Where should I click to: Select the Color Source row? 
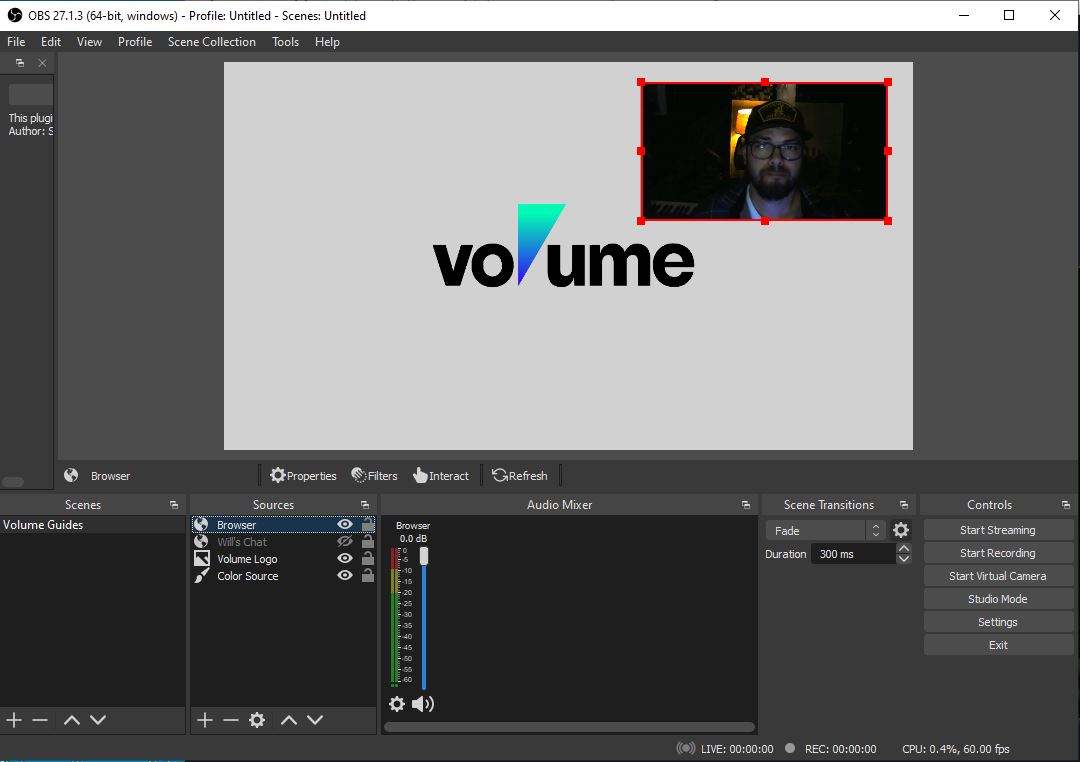coord(283,576)
